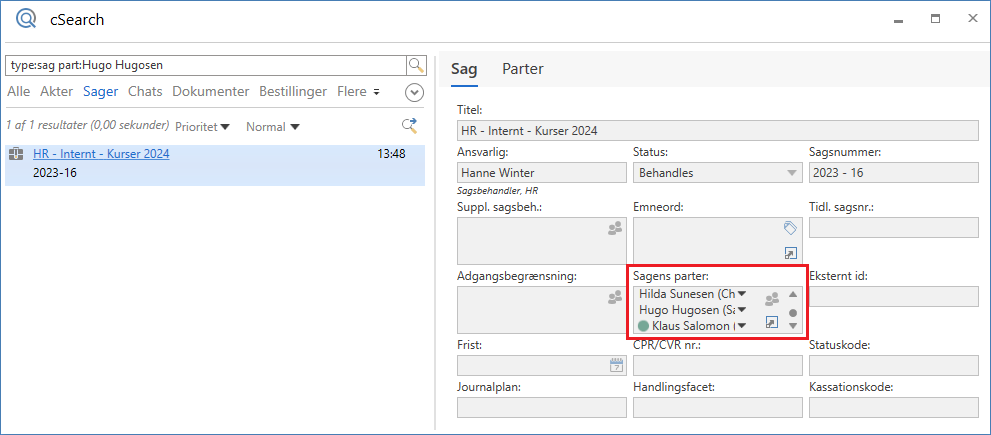Select the Alle filter tab

(18, 92)
